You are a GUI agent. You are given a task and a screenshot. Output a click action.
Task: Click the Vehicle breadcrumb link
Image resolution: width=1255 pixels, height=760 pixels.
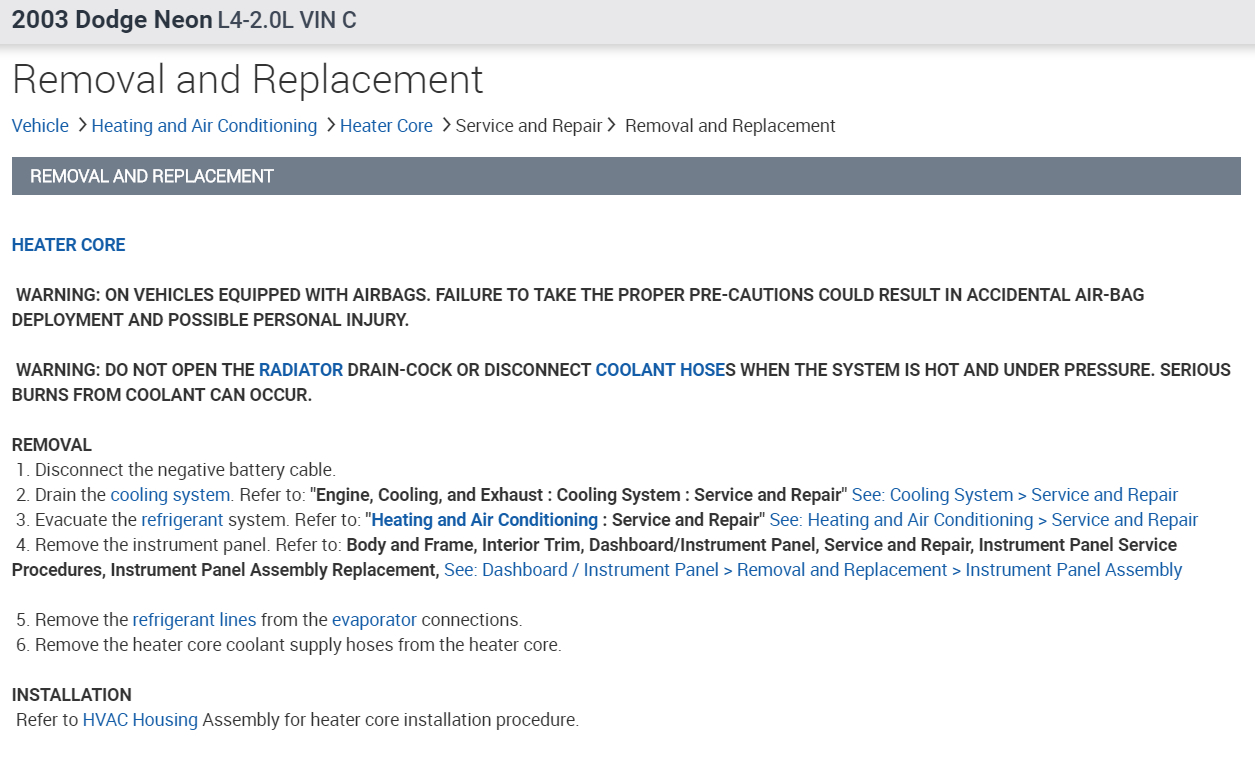[40, 126]
